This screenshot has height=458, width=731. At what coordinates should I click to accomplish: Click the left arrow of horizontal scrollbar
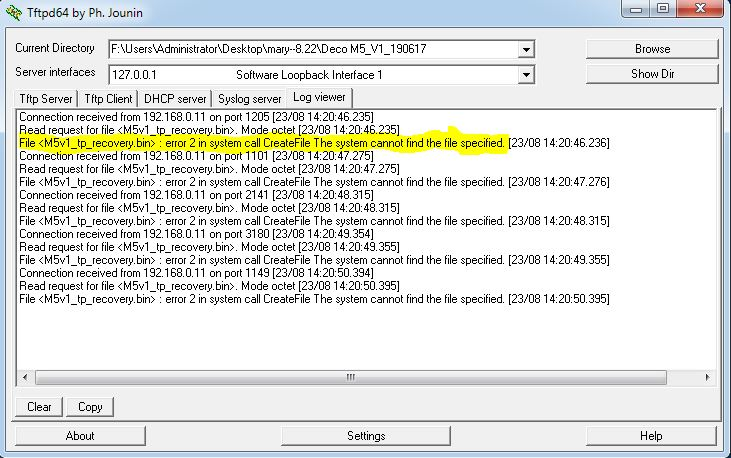click(25, 377)
